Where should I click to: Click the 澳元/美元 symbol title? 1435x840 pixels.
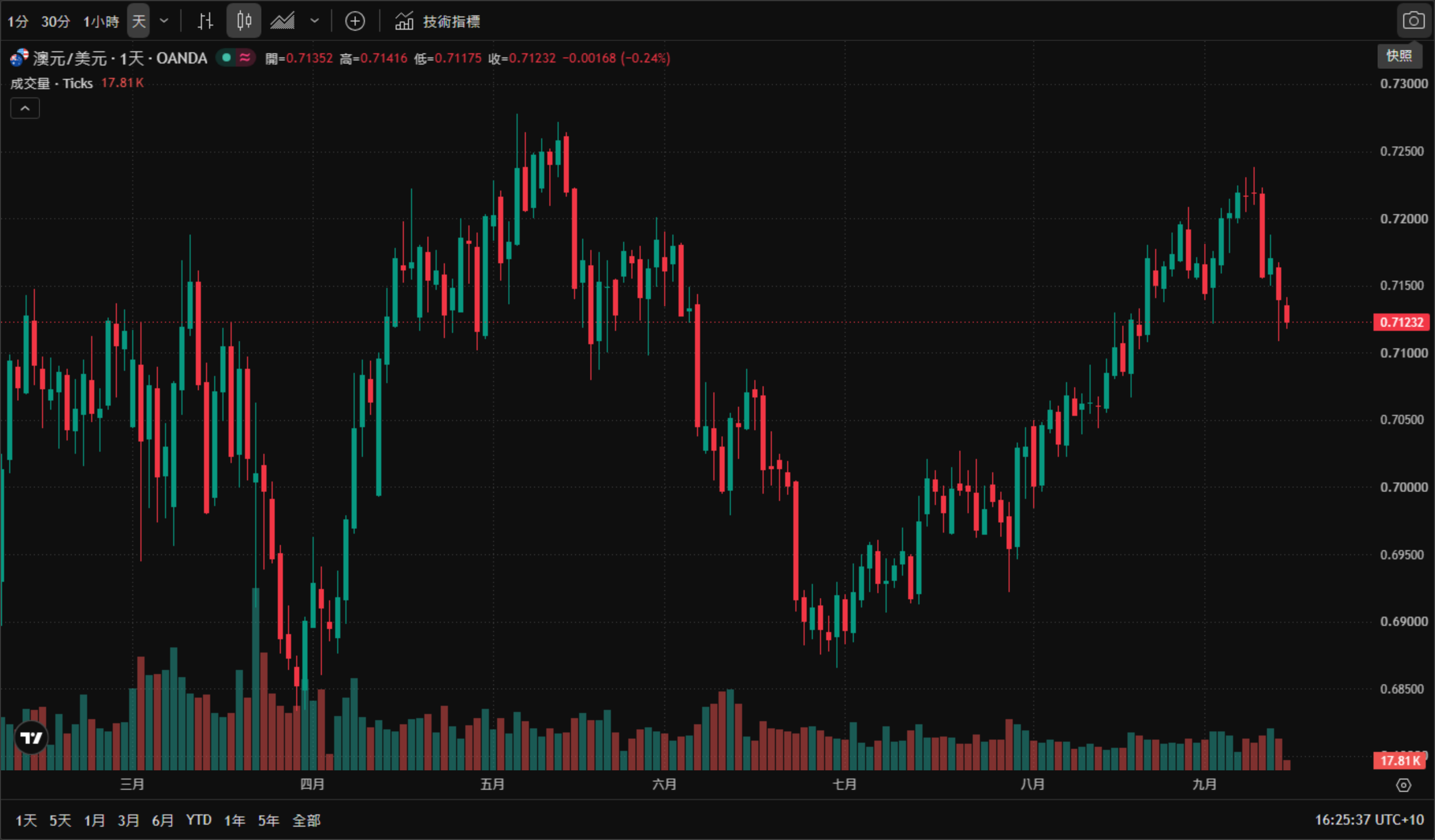point(70,58)
